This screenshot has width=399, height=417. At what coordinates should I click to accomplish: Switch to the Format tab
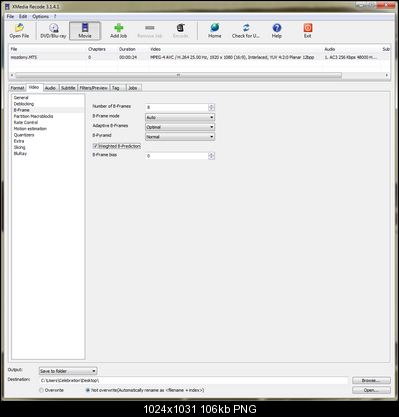pyautogui.click(x=17, y=88)
